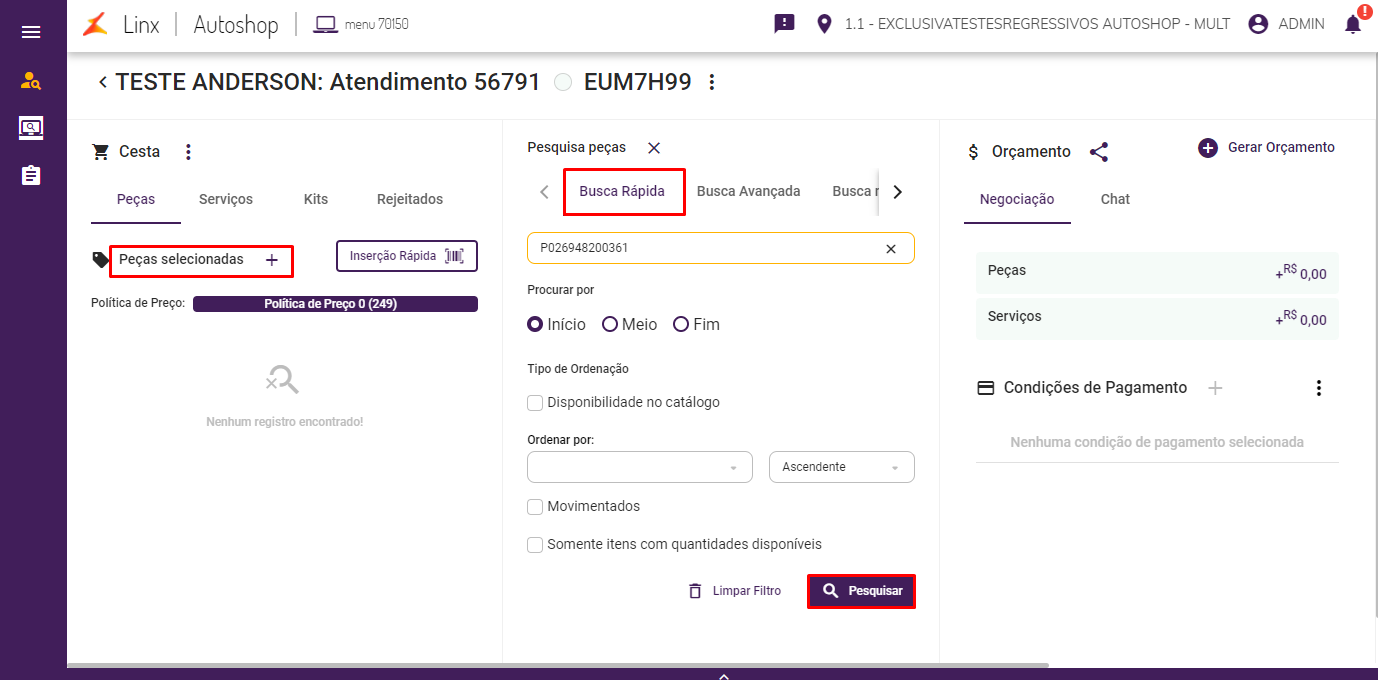Enable Somente itens com quantidades disponíveis
The width and height of the screenshot is (1378, 680).
[x=535, y=545]
